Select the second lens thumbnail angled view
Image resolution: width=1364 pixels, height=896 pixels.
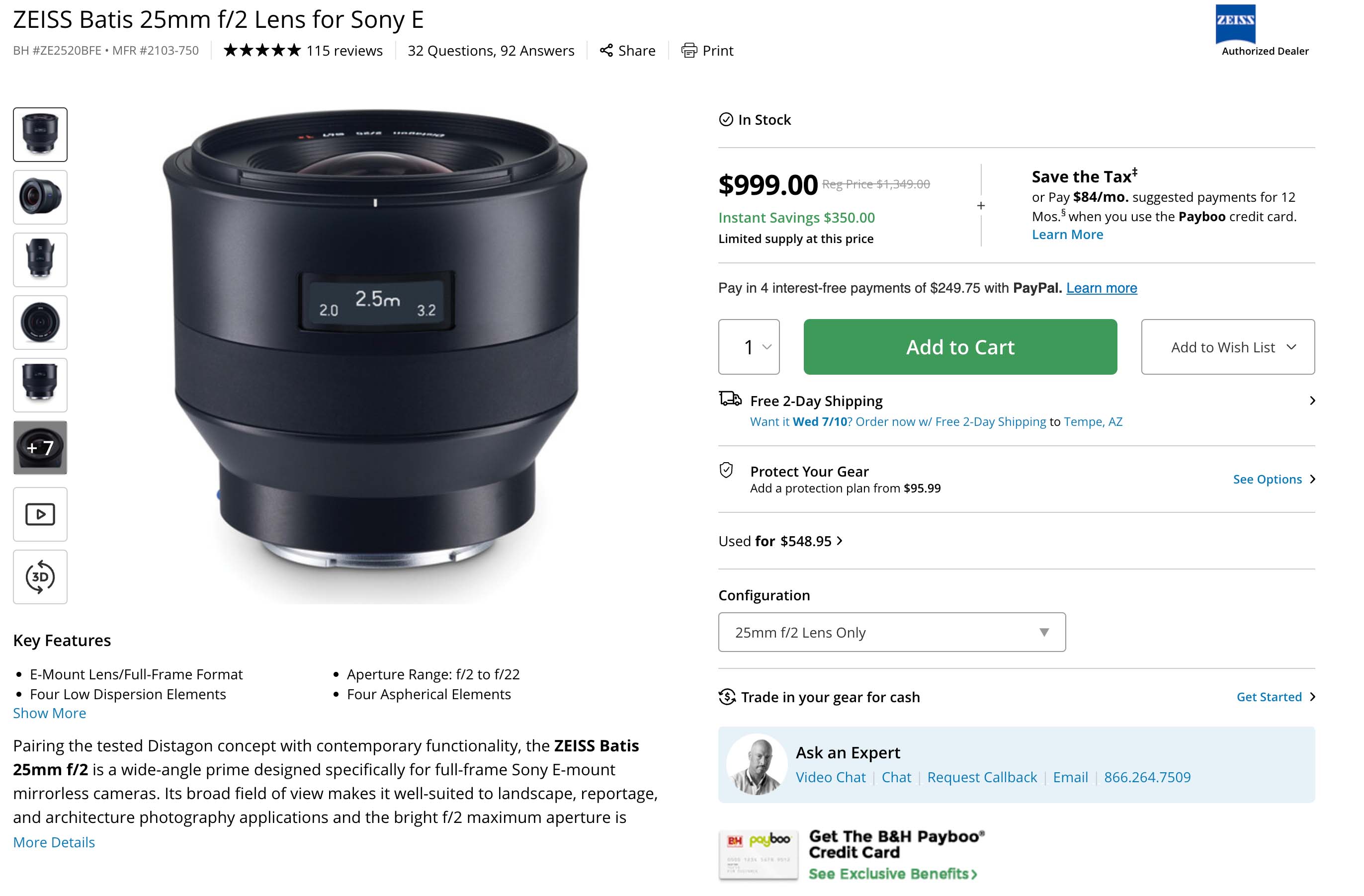40,196
